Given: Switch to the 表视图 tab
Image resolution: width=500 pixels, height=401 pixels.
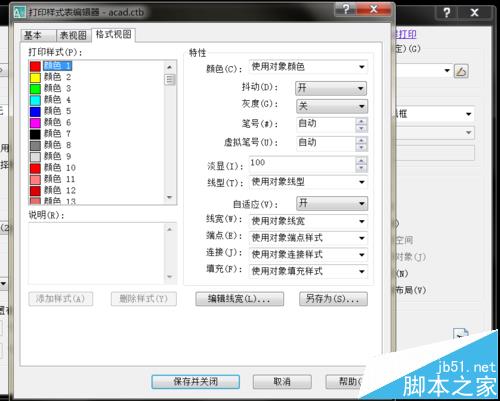Looking at the screenshot, I should pyautogui.click(x=73, y=35).
